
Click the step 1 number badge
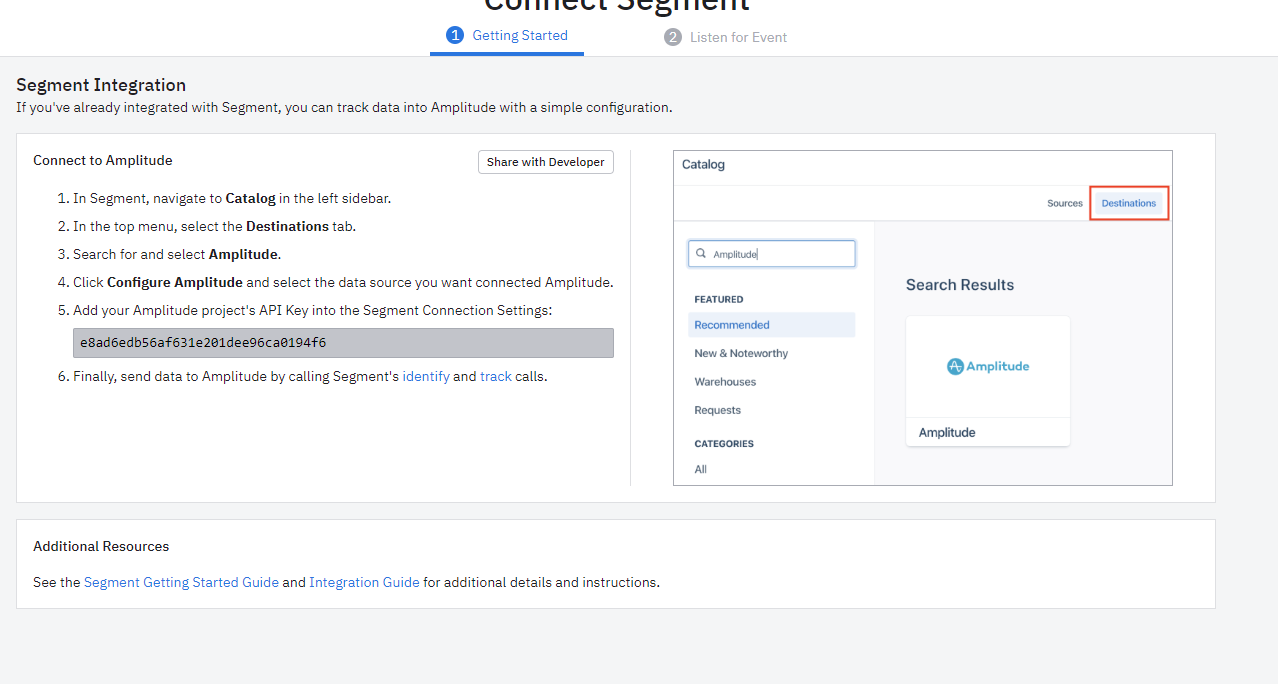click(x=455, y=35)
